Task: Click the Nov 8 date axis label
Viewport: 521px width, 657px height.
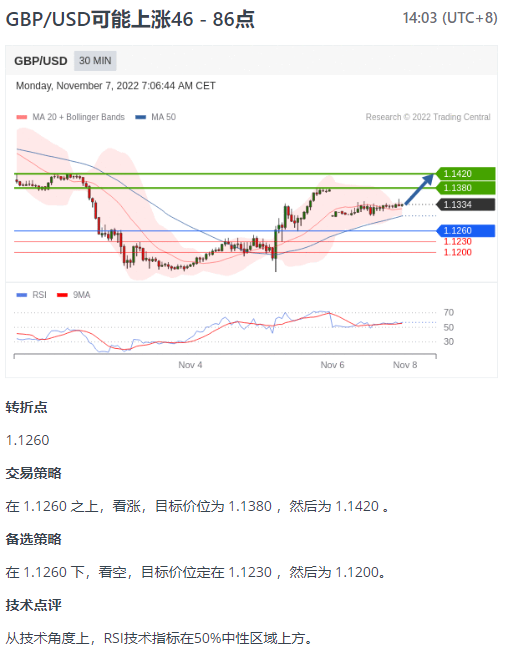Action: click(x=405, y=365)
